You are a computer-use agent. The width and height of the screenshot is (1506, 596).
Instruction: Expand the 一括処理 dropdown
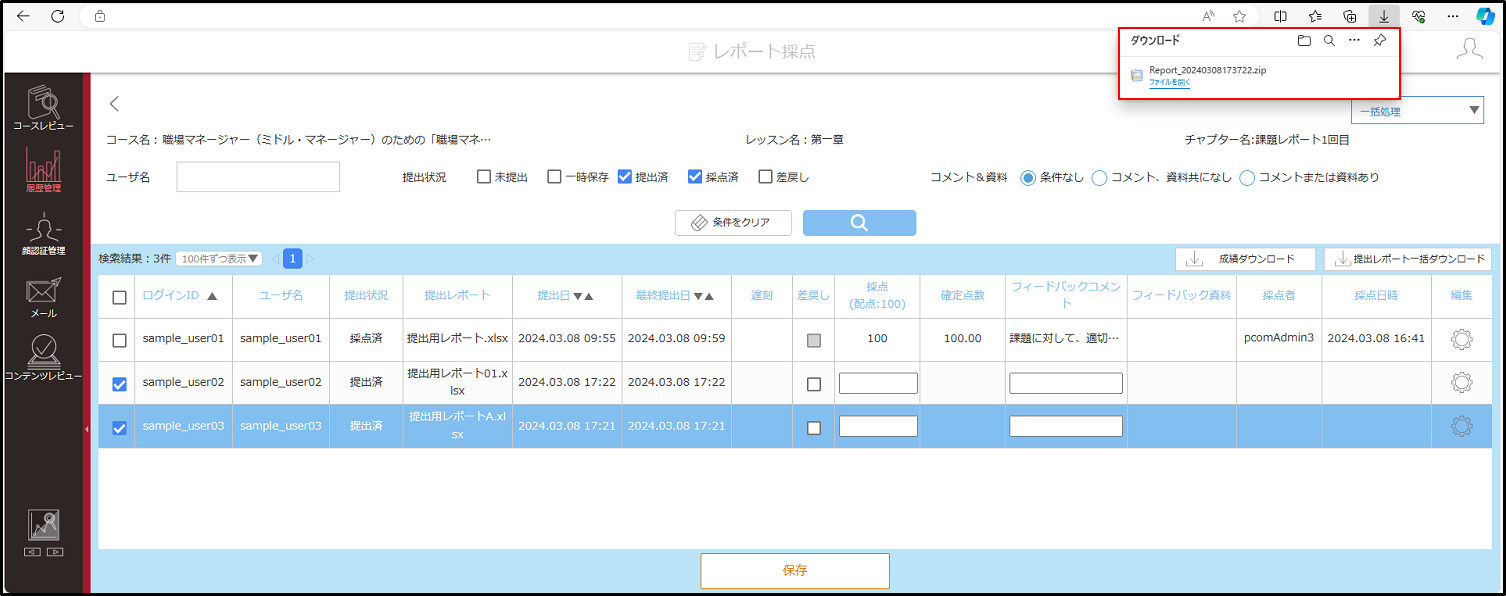pyautogui.click(x=1417, y=111)
